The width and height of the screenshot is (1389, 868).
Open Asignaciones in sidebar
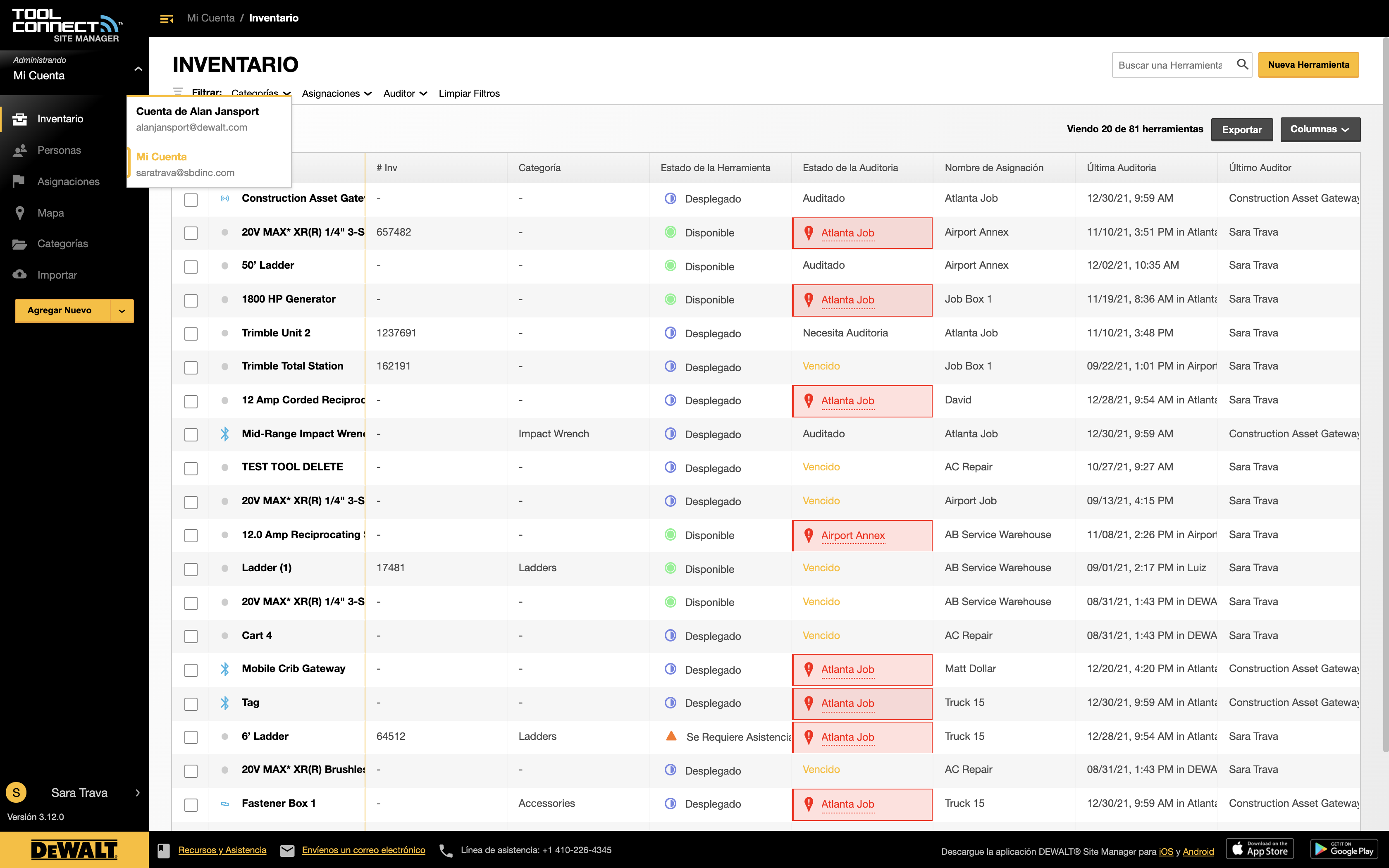(x=68, y=181)
